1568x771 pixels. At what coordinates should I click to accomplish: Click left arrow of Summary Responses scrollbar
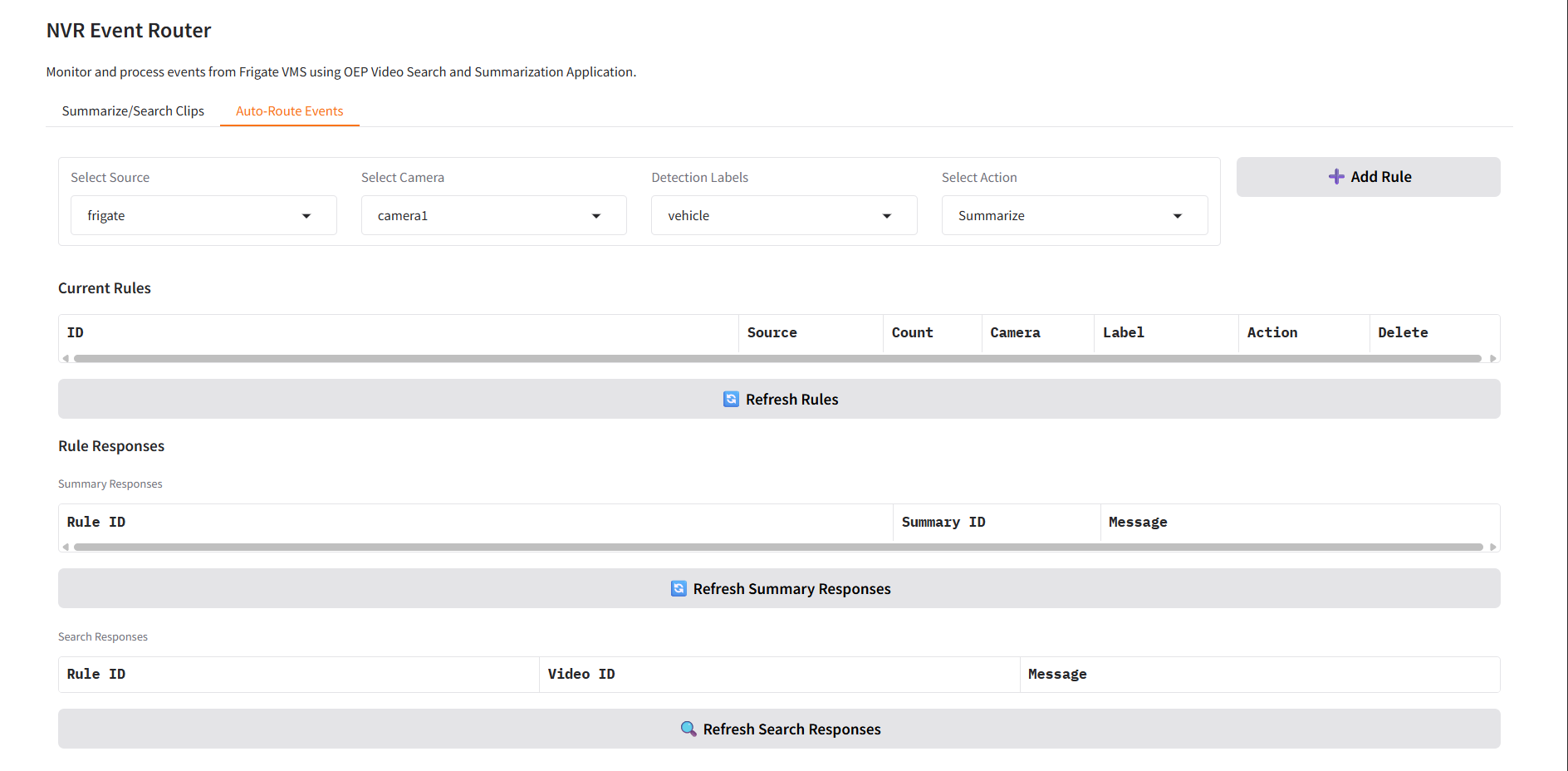[x=66, y=548]
